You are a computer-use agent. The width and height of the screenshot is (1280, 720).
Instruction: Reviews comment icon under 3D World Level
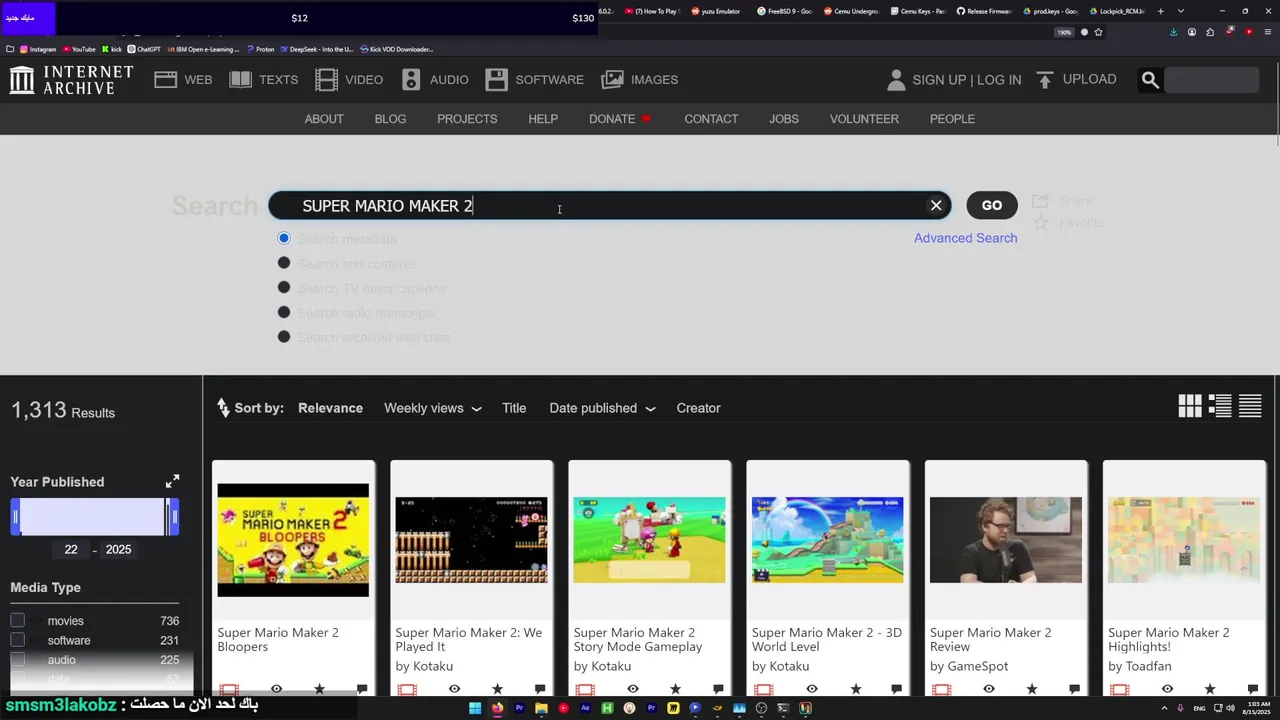[896, 689]
